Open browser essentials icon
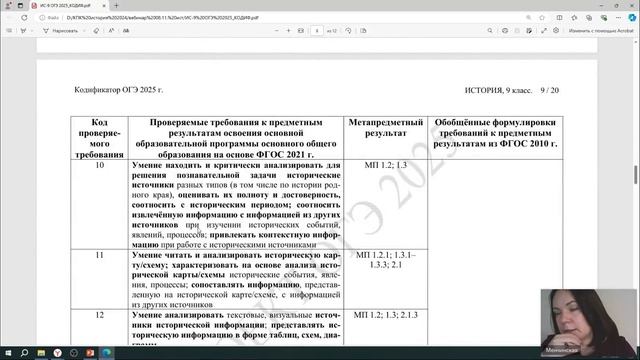This screenshot has width=640, height=360. (x=604, y=18)
